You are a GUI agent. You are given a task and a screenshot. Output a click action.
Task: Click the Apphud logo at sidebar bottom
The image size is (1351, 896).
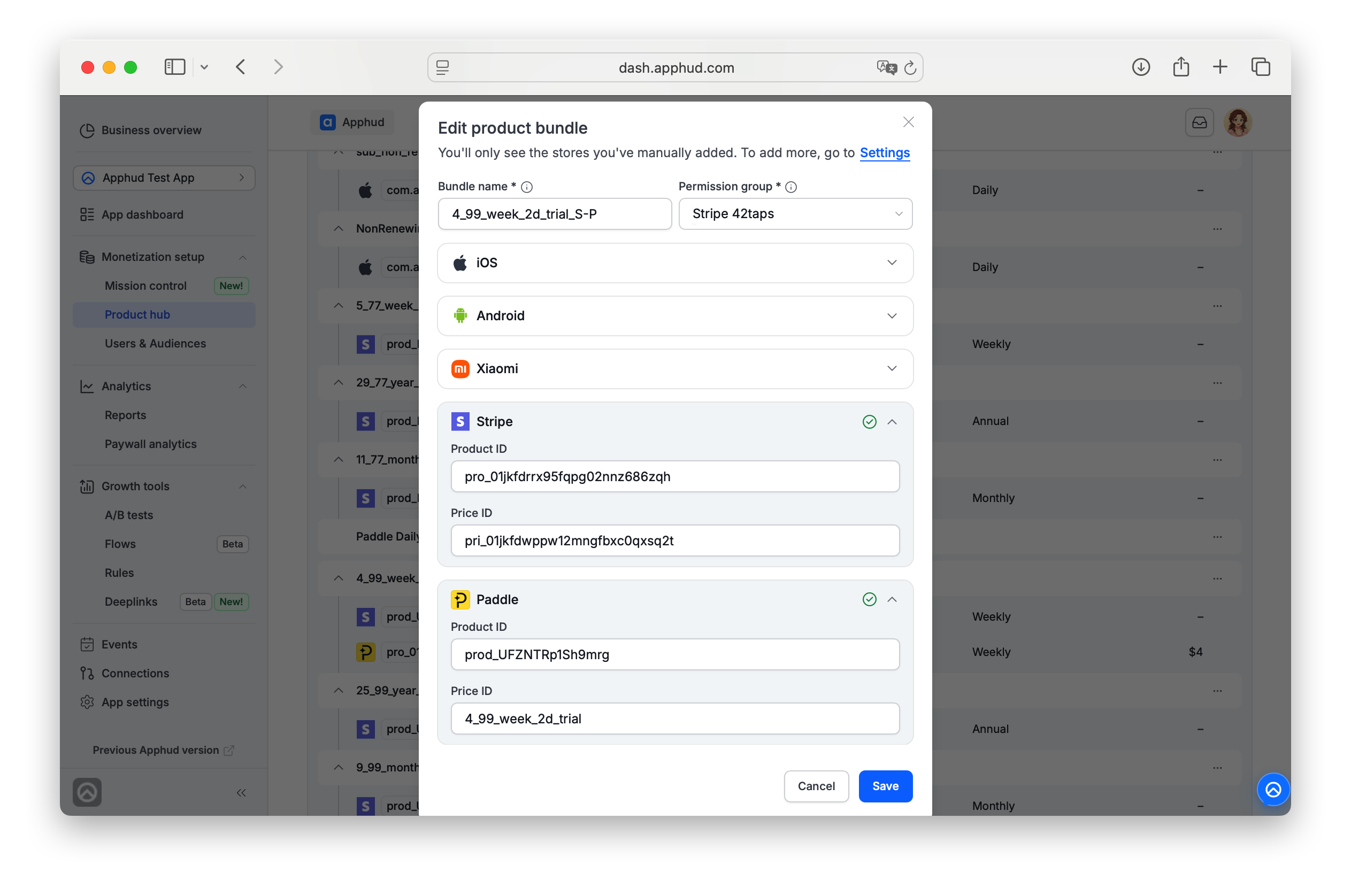[87, 792]
